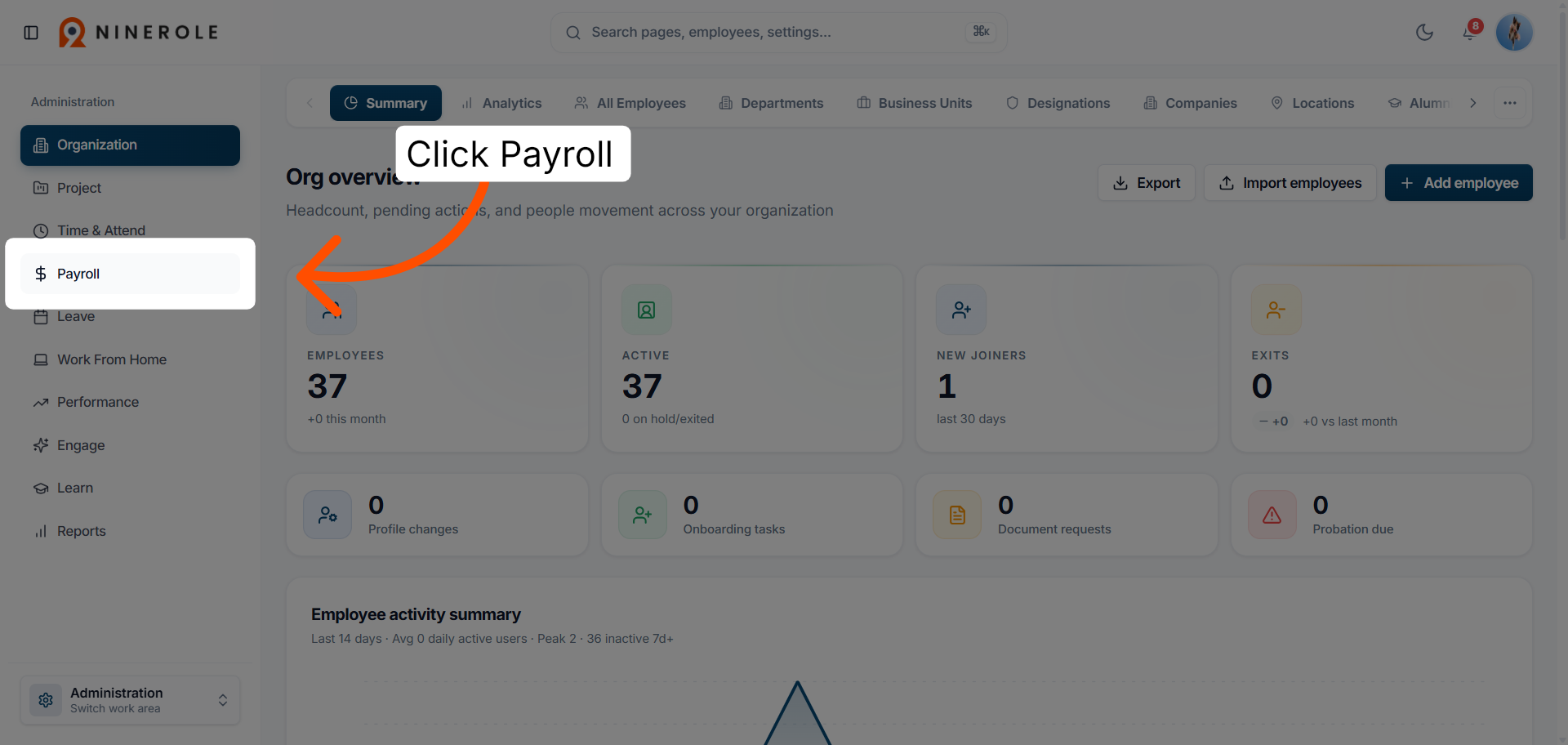Open notifications bell with 8 badge

[1470, 32]
